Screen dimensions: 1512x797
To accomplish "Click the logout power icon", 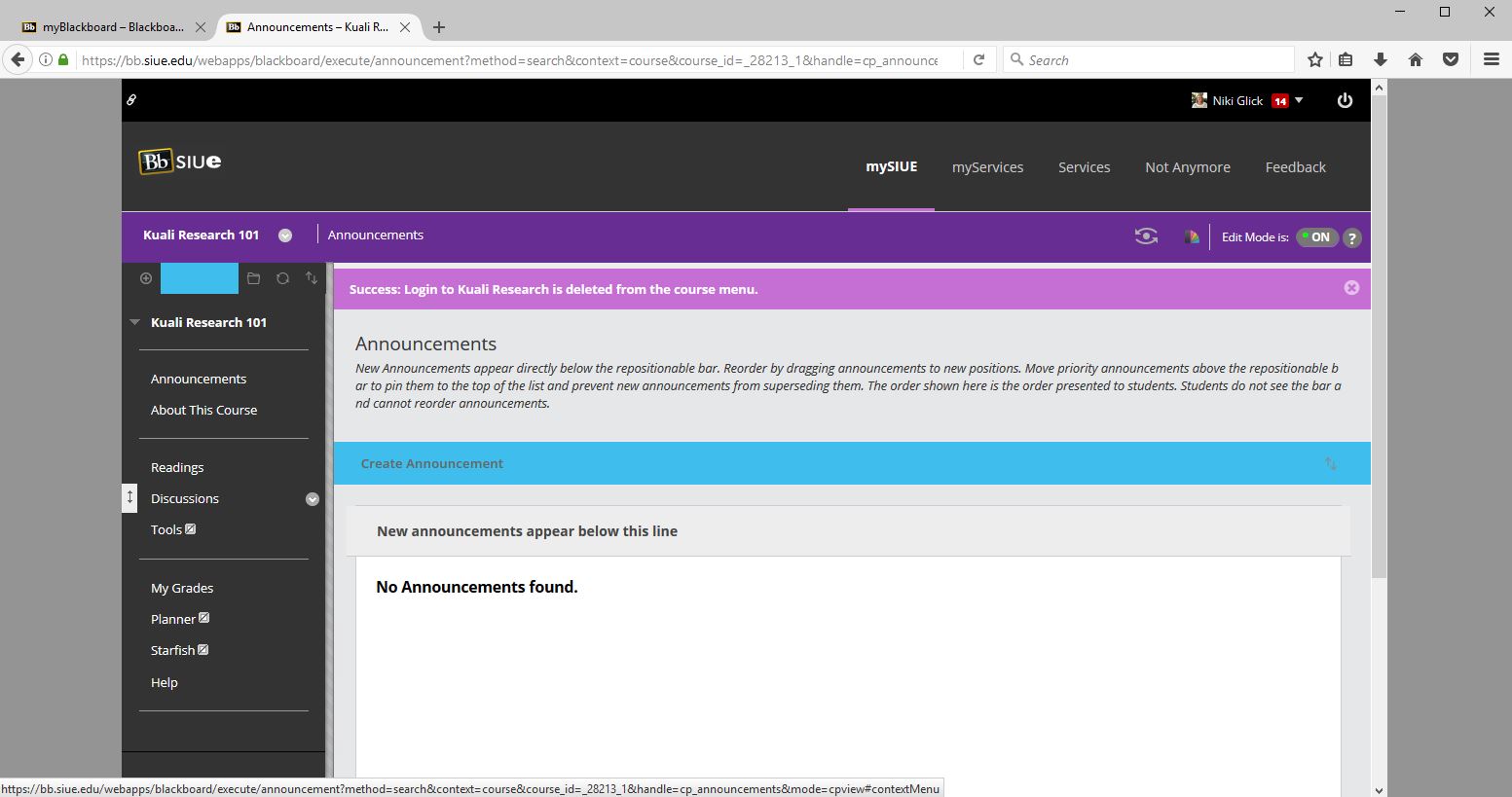I will tap(1345, 100).
